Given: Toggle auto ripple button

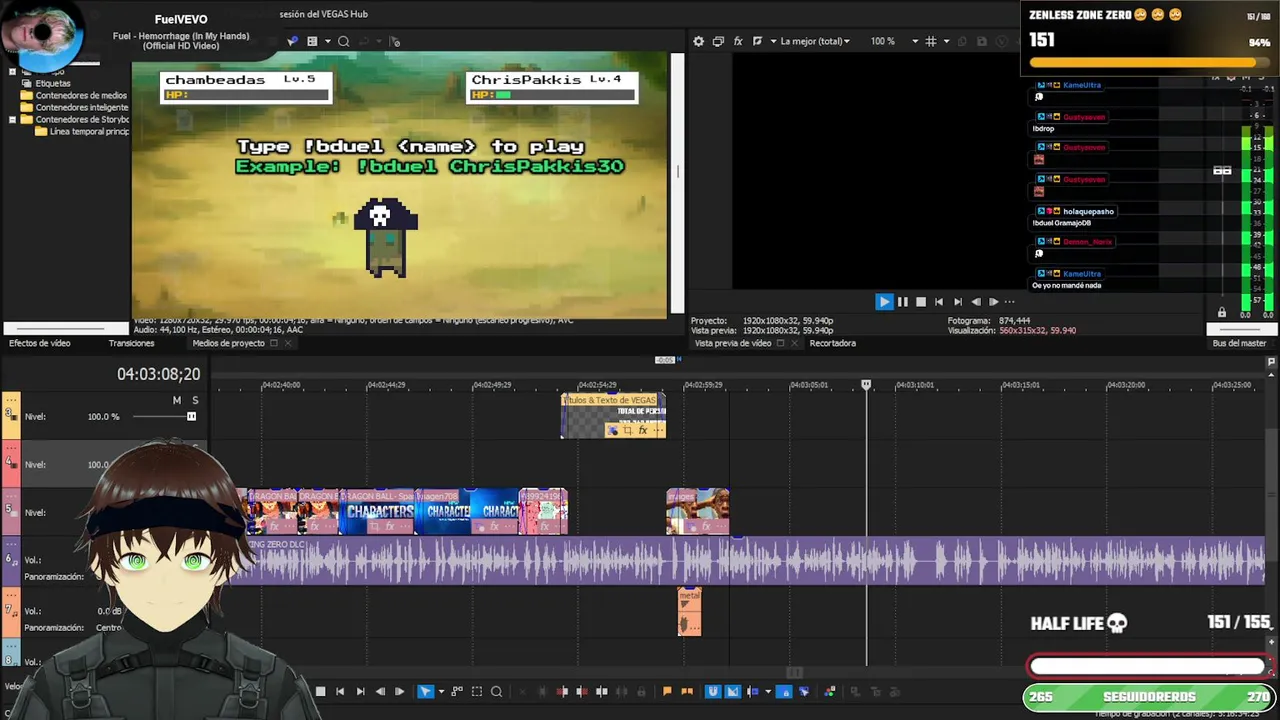Looking at the screenshot, I should click(x=752, y=691).
